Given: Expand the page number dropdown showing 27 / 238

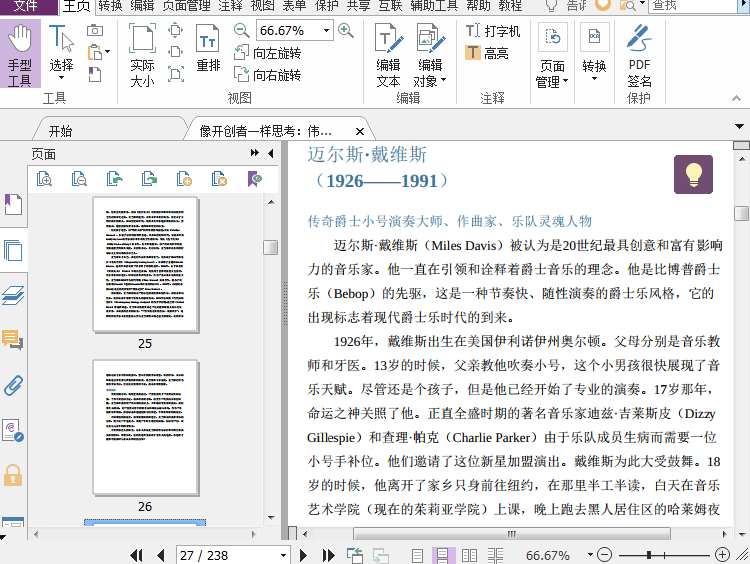Looking at the screenshot, I should 283,555.
